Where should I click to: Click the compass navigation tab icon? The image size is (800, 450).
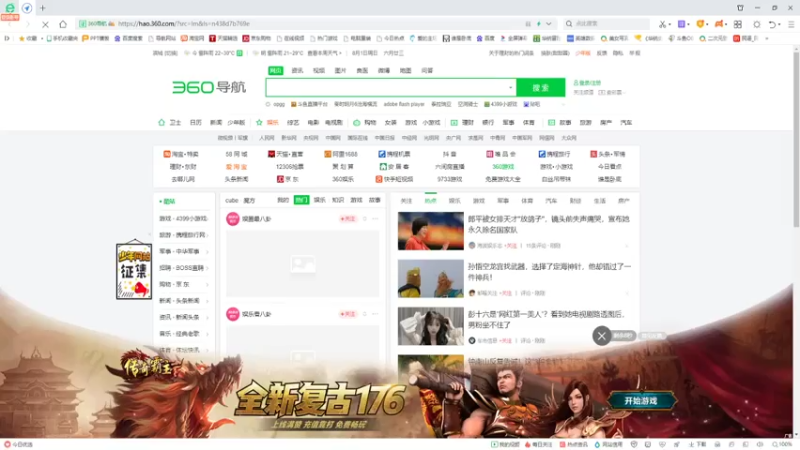coord(27,8)
